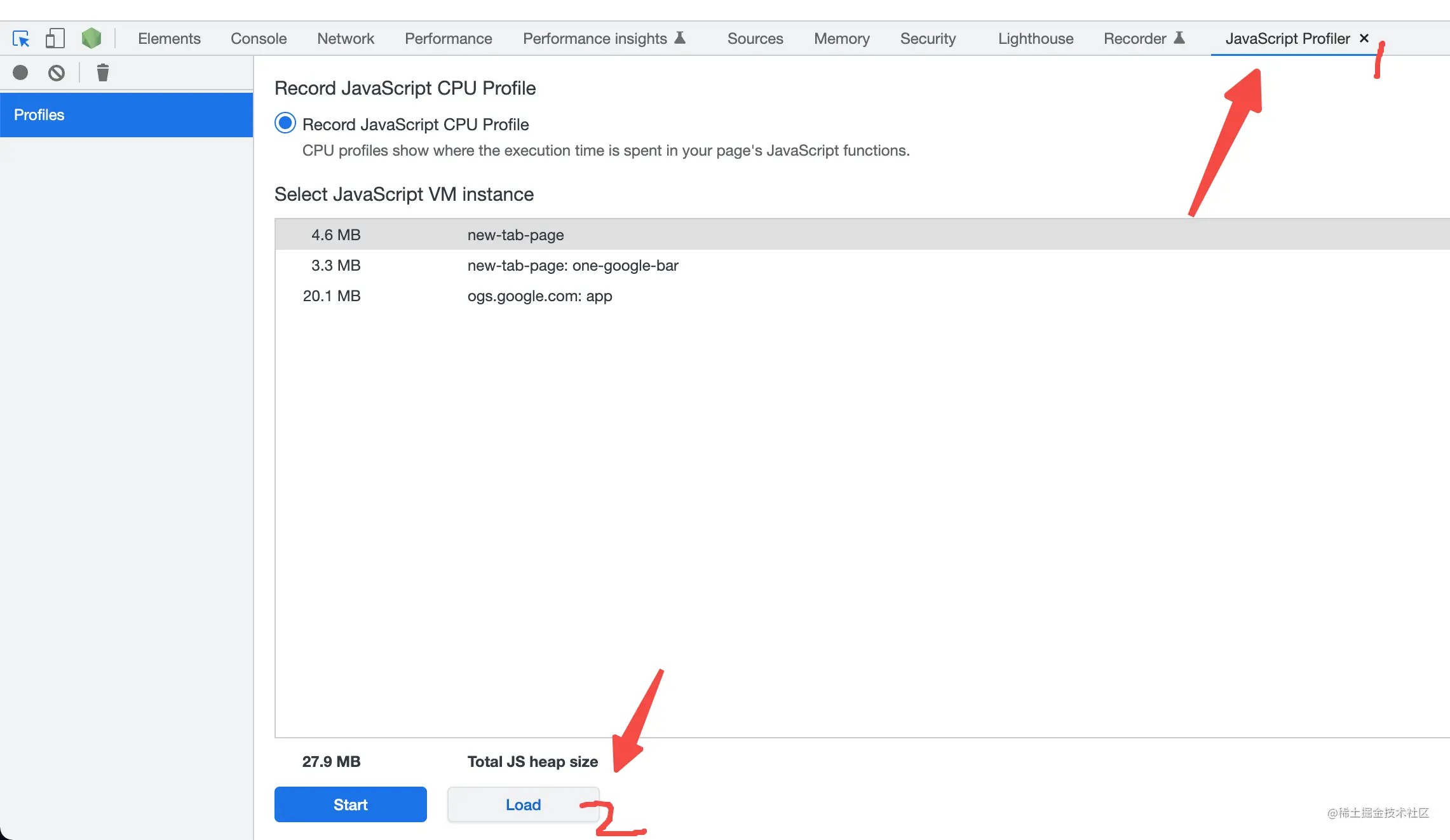
Task: Click the Start recording button
Action: point(350,804)
